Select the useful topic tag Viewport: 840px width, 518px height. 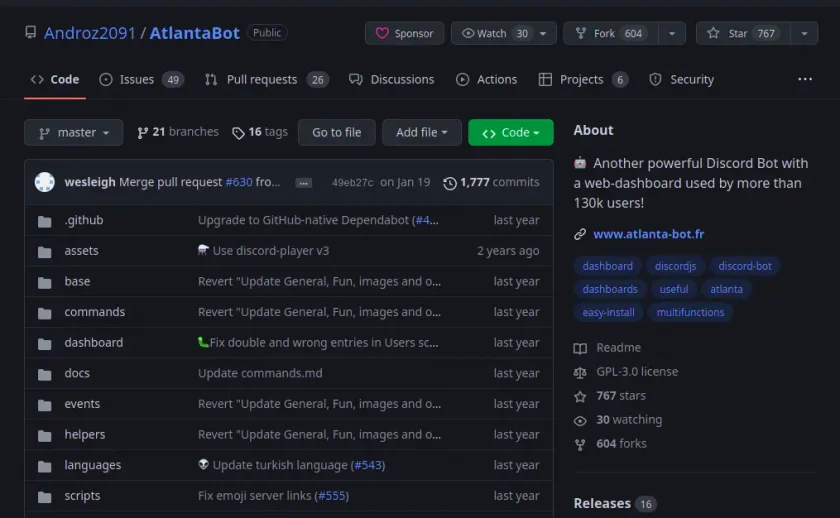click(x=673, y=289)
